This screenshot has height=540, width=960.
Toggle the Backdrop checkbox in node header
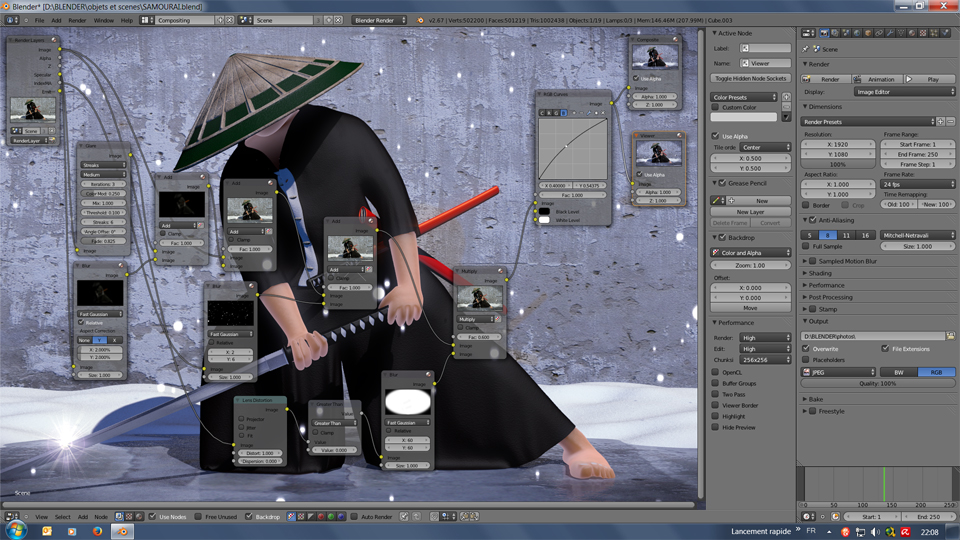click(x=249, y=517)
